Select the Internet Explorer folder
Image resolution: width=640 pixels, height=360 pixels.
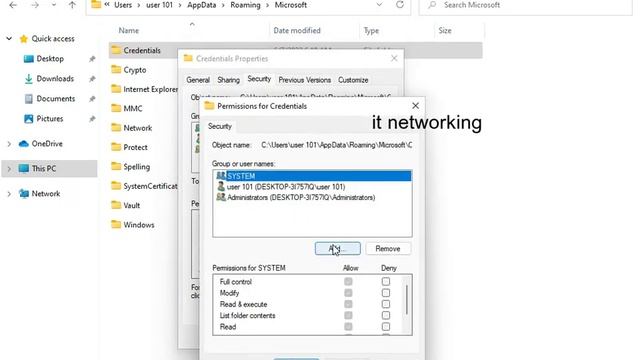pyautogui.click(x=144, y=89)
